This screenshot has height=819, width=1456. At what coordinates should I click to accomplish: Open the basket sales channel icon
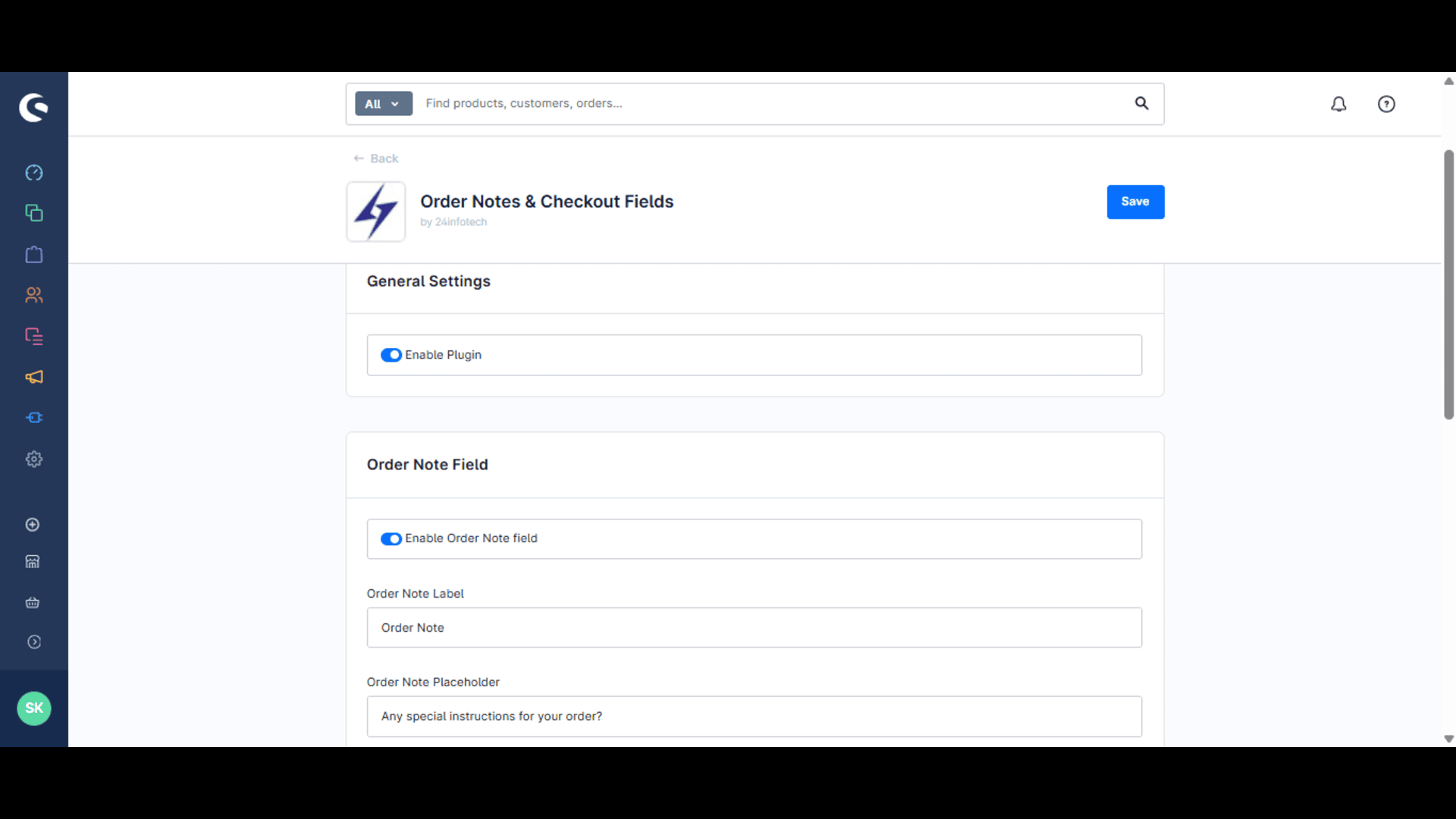pyautogui.click(x=33, y=603)
